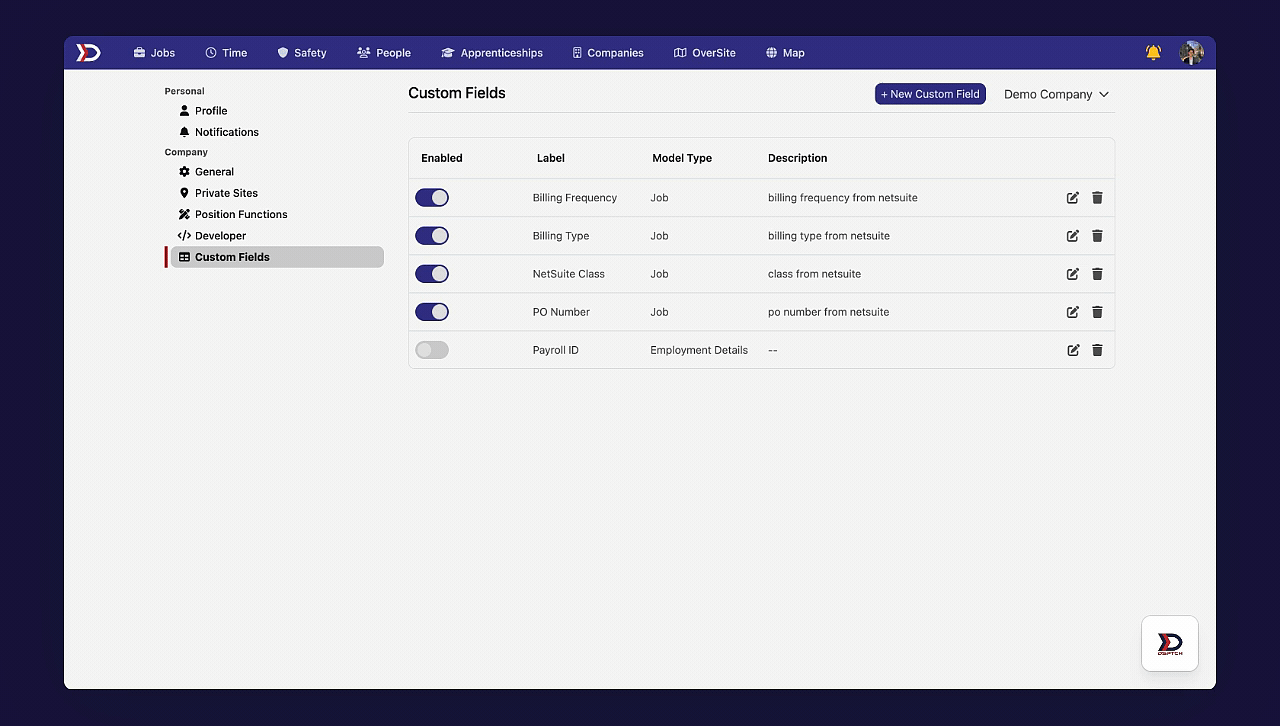Delete the PO Number custom field

1097,312
